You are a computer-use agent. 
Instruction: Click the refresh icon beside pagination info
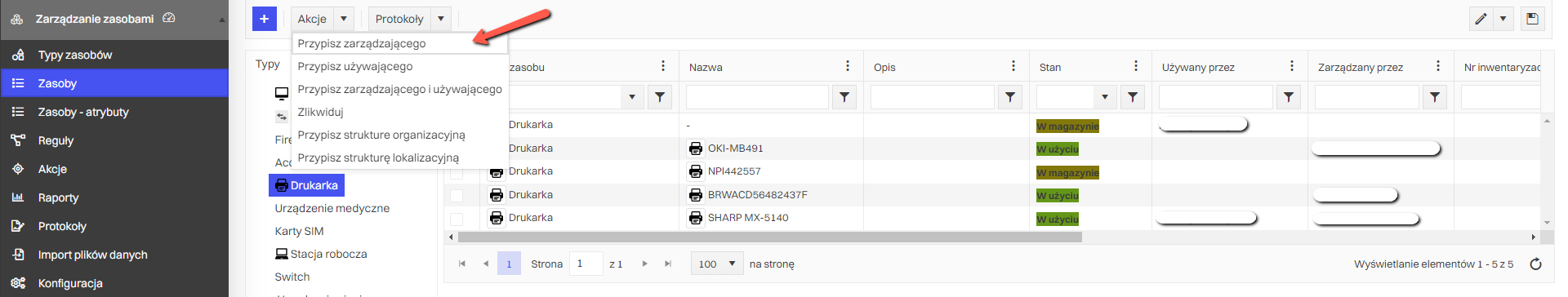tap(1535, 264)
